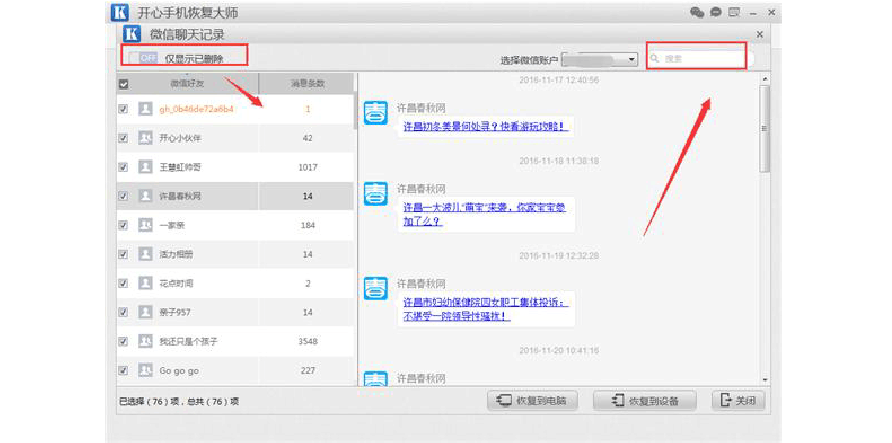892x443 pixels.
Task: Click the avatar icon of 王慧虹帅哲
Action: [145, 167]
